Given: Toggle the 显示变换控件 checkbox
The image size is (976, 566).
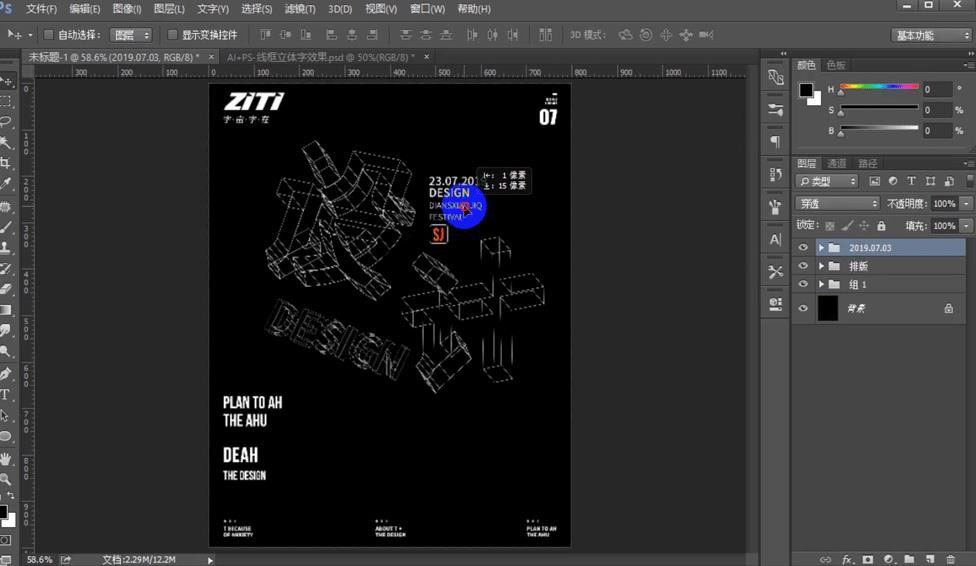Looking at the screenshot, I should [x=172, y=35].
